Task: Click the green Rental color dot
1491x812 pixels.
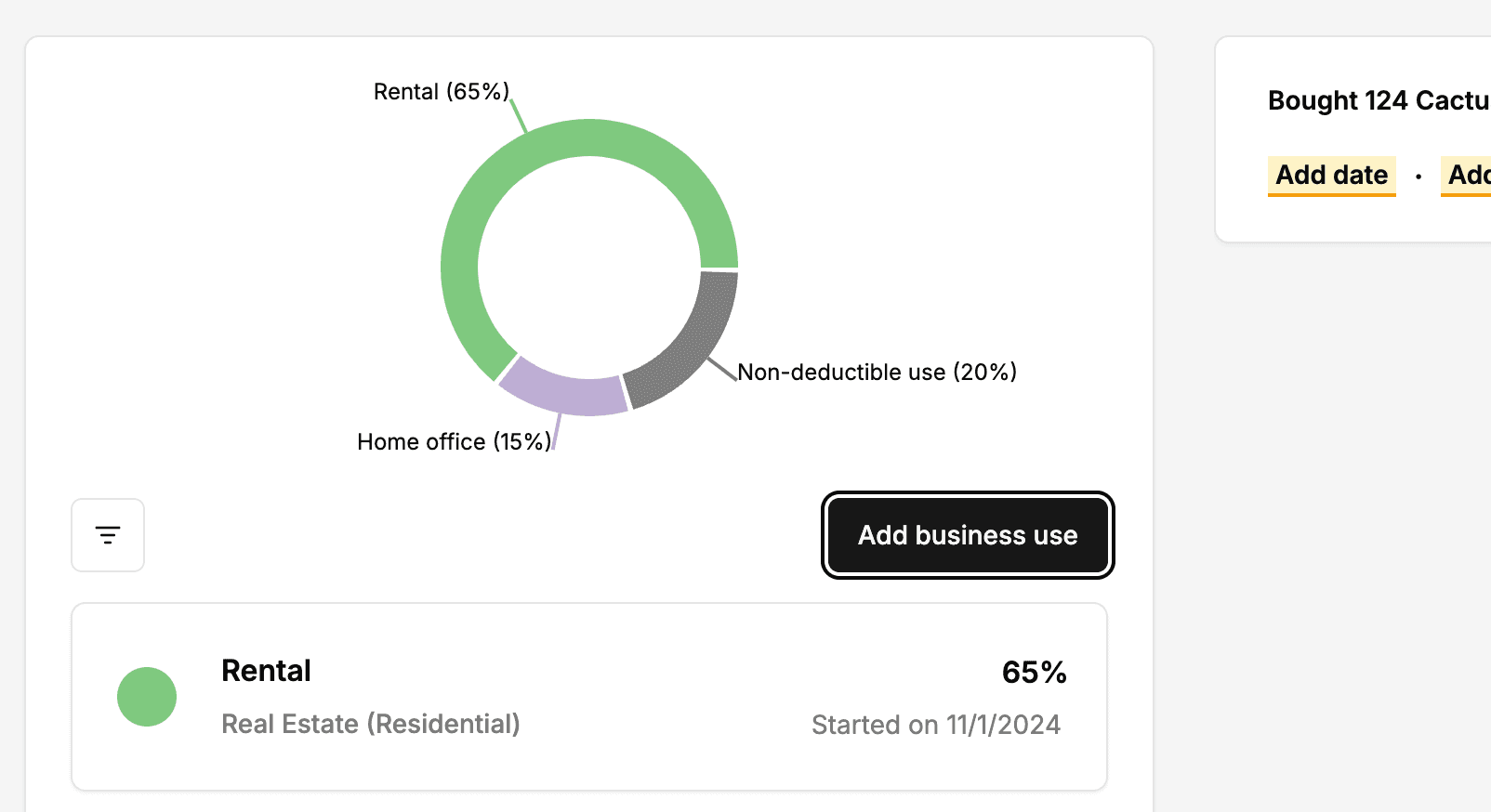Action: (x=147, y=697)
